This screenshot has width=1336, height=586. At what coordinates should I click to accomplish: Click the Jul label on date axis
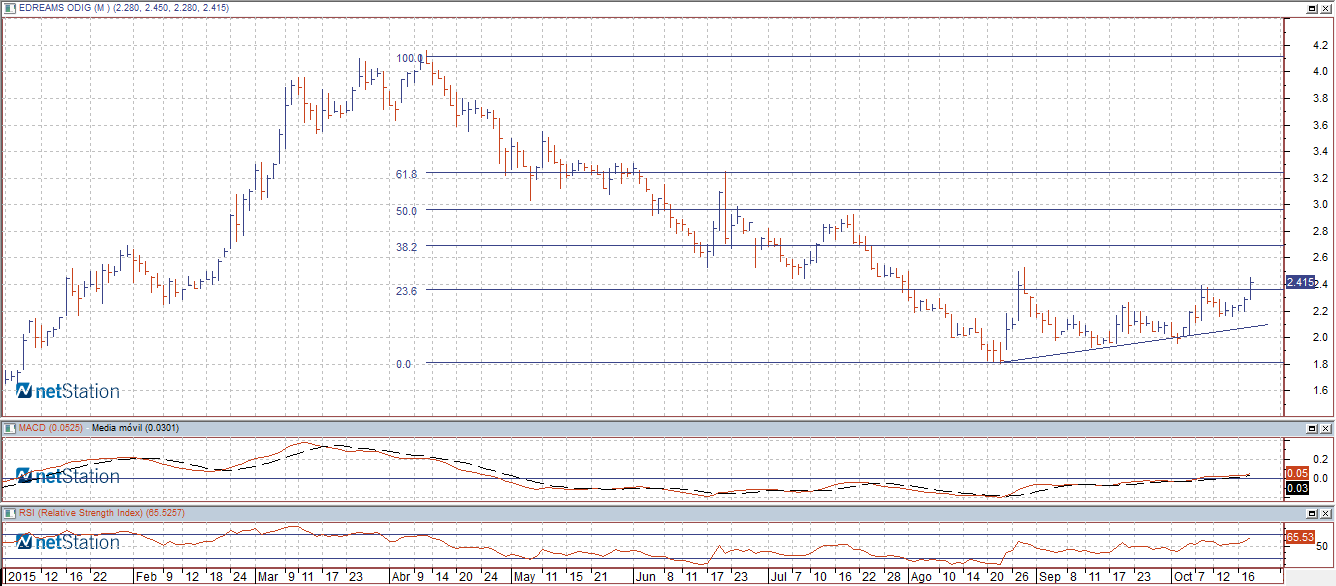[x=777, y=577]
